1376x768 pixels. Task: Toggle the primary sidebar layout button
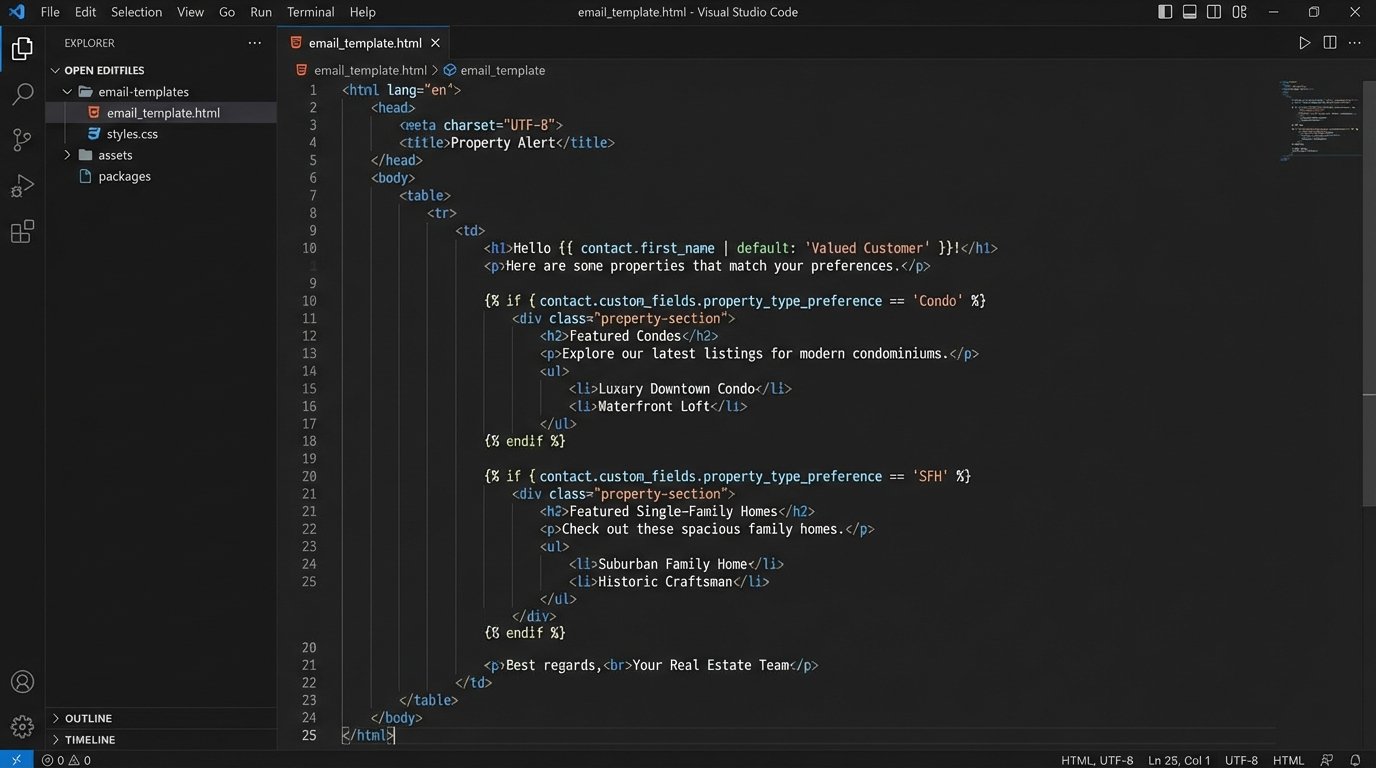[x=1165, y=12]
